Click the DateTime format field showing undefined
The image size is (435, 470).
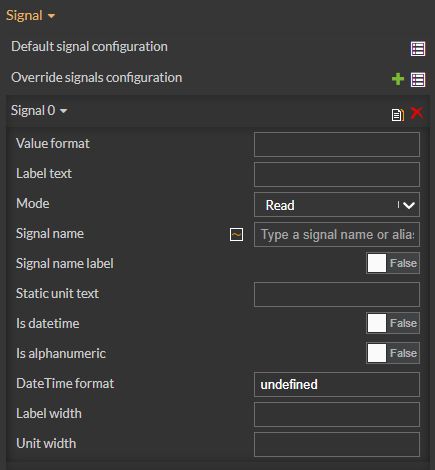[337, 384]
